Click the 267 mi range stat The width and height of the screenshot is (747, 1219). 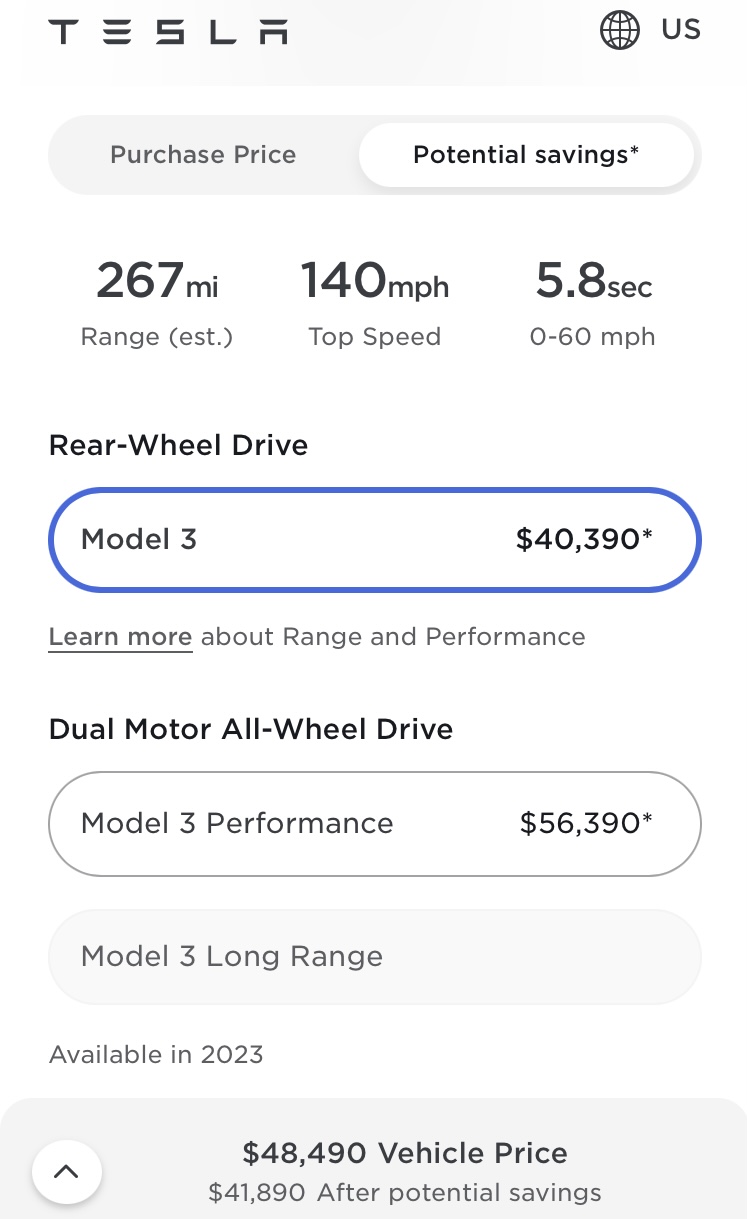tap(157, 302)
